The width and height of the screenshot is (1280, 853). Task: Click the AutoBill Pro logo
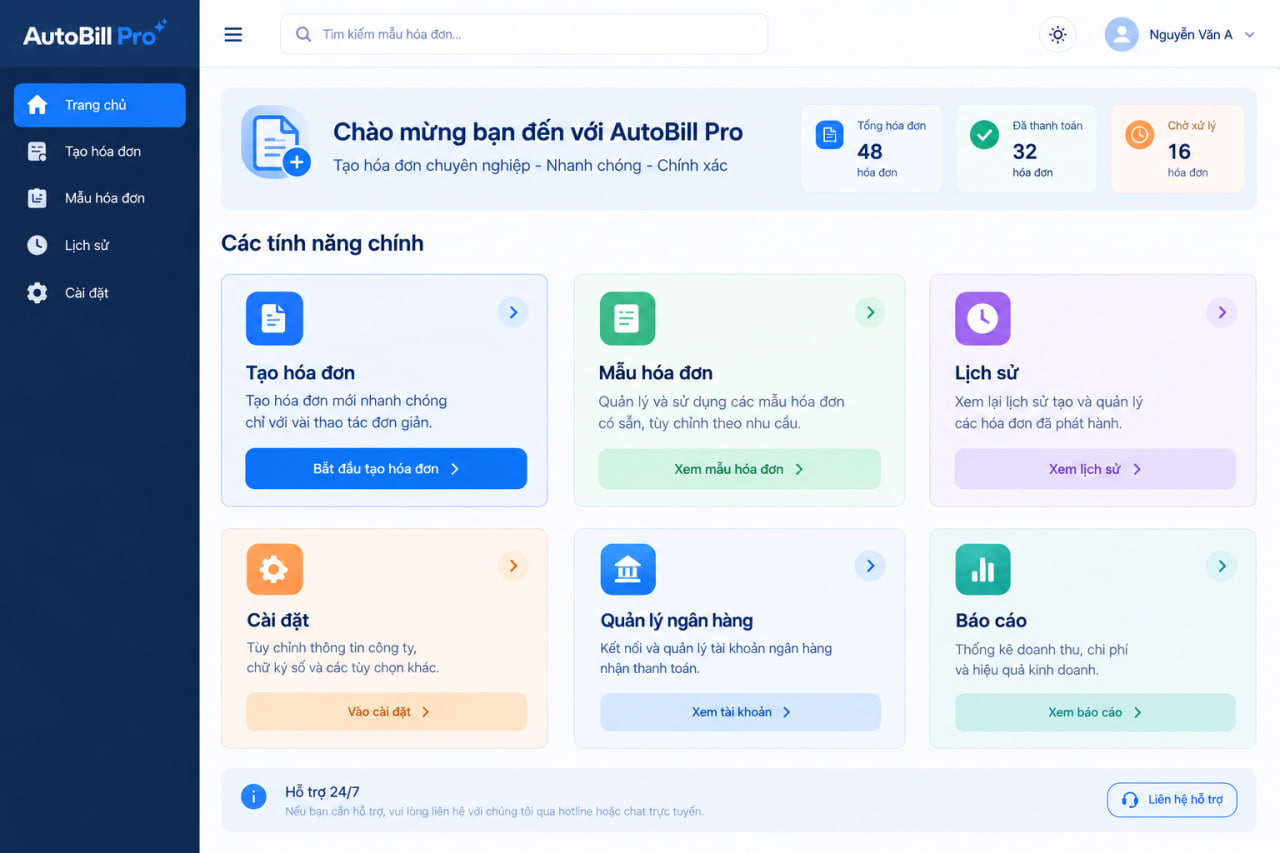[x=95, y=34]
